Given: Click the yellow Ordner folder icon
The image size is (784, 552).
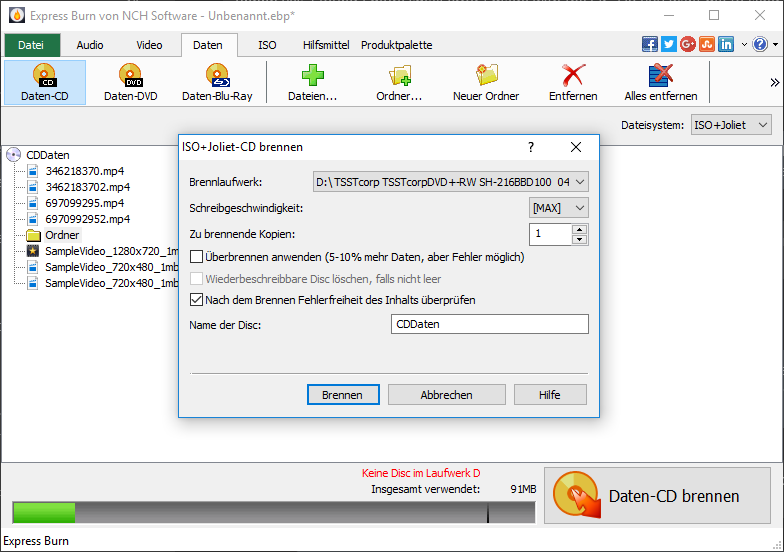Looking at the screenshot, I should (x=33, y=235).
